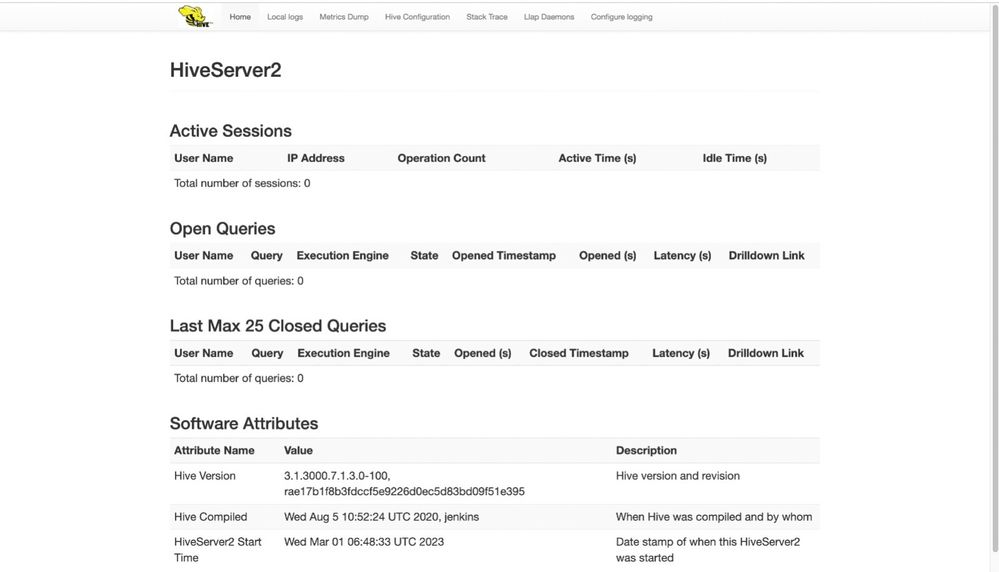Open Llap Daemons page
Viewport: 999px width, 572px height.
pyautogui.click(x=549, y=17)
